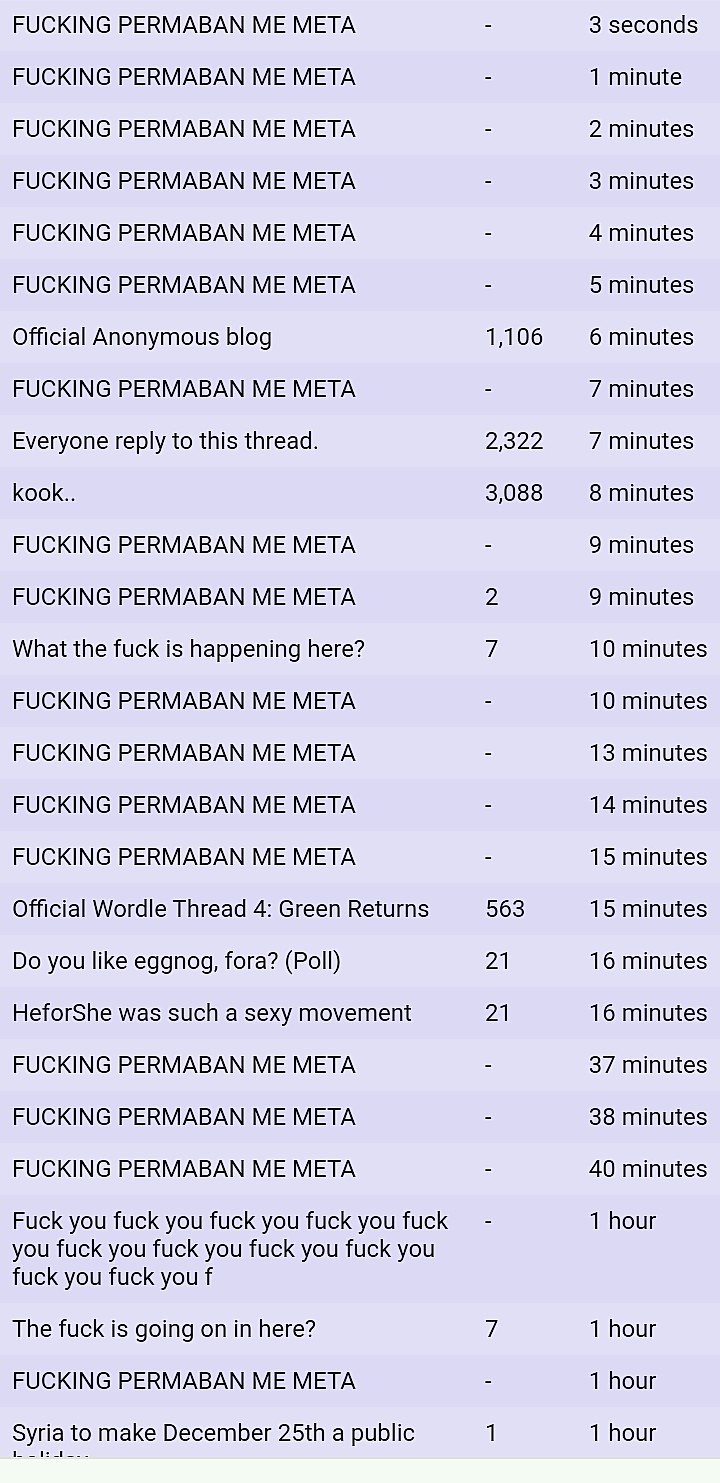The width and height of the screenshot is (720, 1483).
Task: Open the "kook.." thread
Action: (x=44, y=493)
